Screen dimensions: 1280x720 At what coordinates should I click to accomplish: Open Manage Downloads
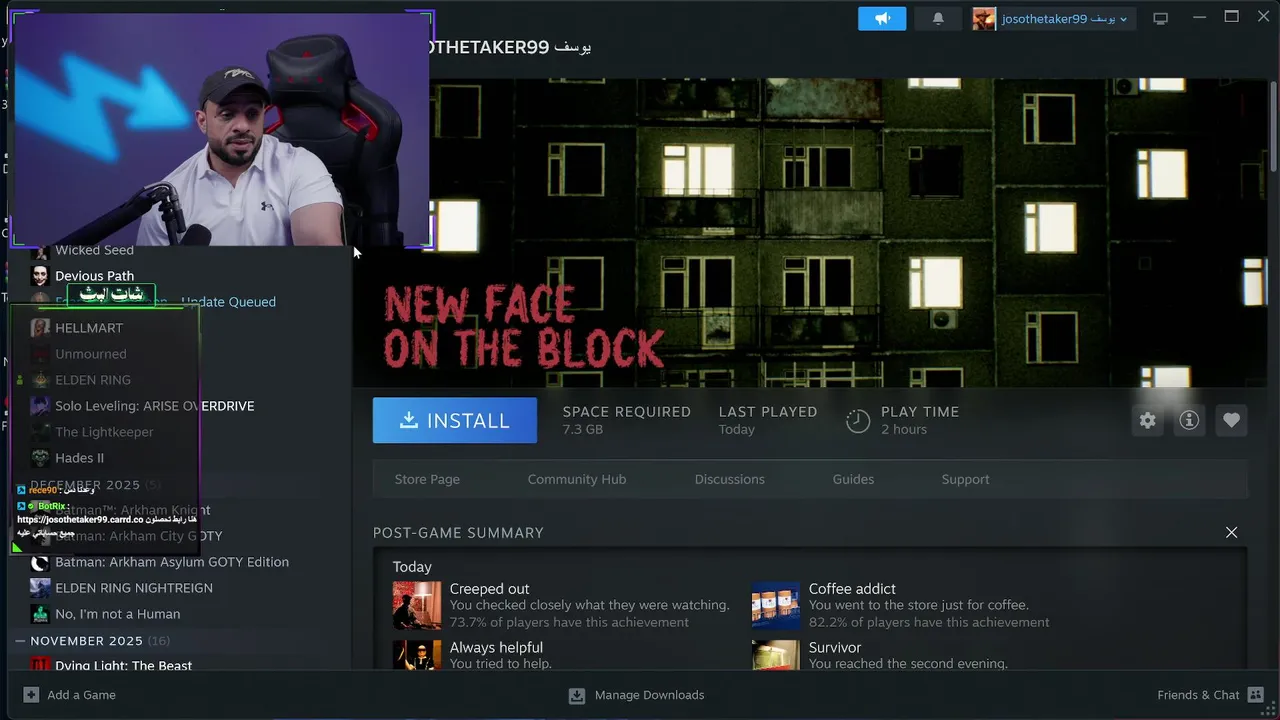tap(636, 695)
